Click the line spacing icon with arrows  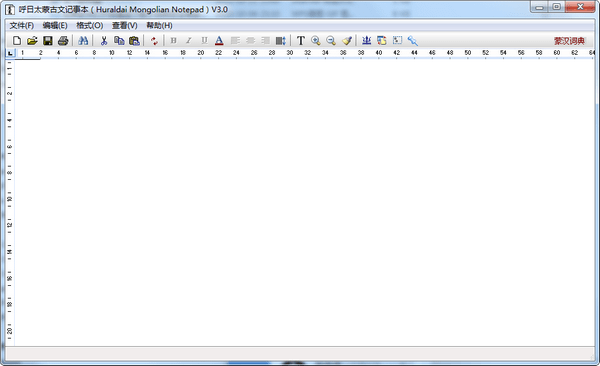(280, 41)
